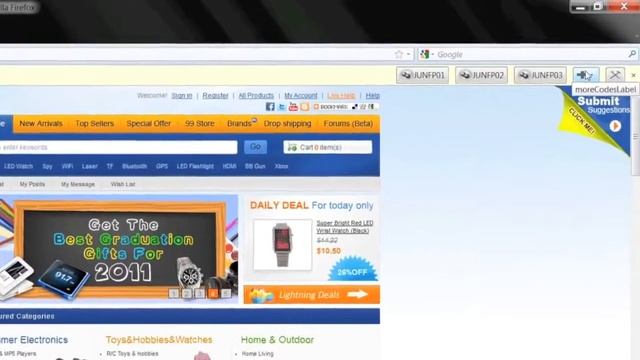Click the Twitter icon
640x360 pixels.
tap(282, 107)
